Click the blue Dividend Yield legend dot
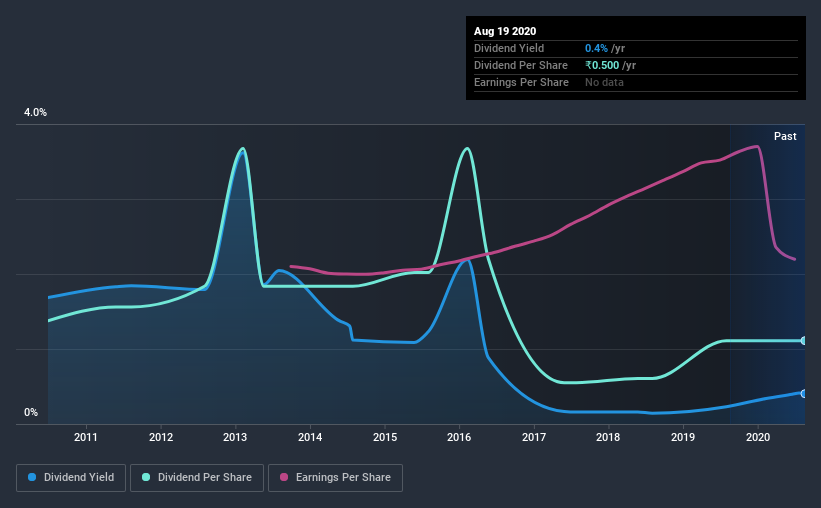The image size is (821, 508). click(32, 477)
